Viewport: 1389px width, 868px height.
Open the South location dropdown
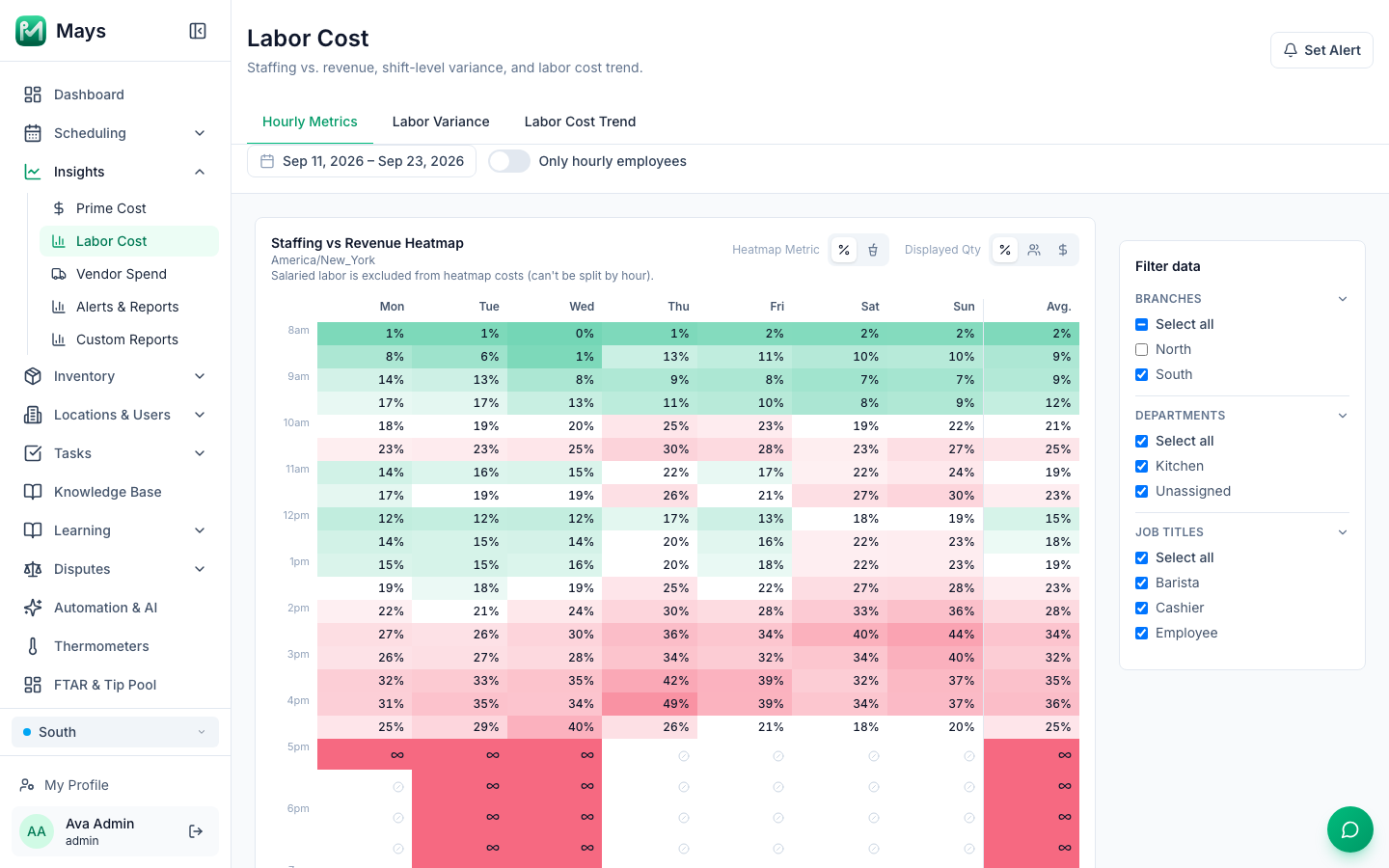[115, 732]
